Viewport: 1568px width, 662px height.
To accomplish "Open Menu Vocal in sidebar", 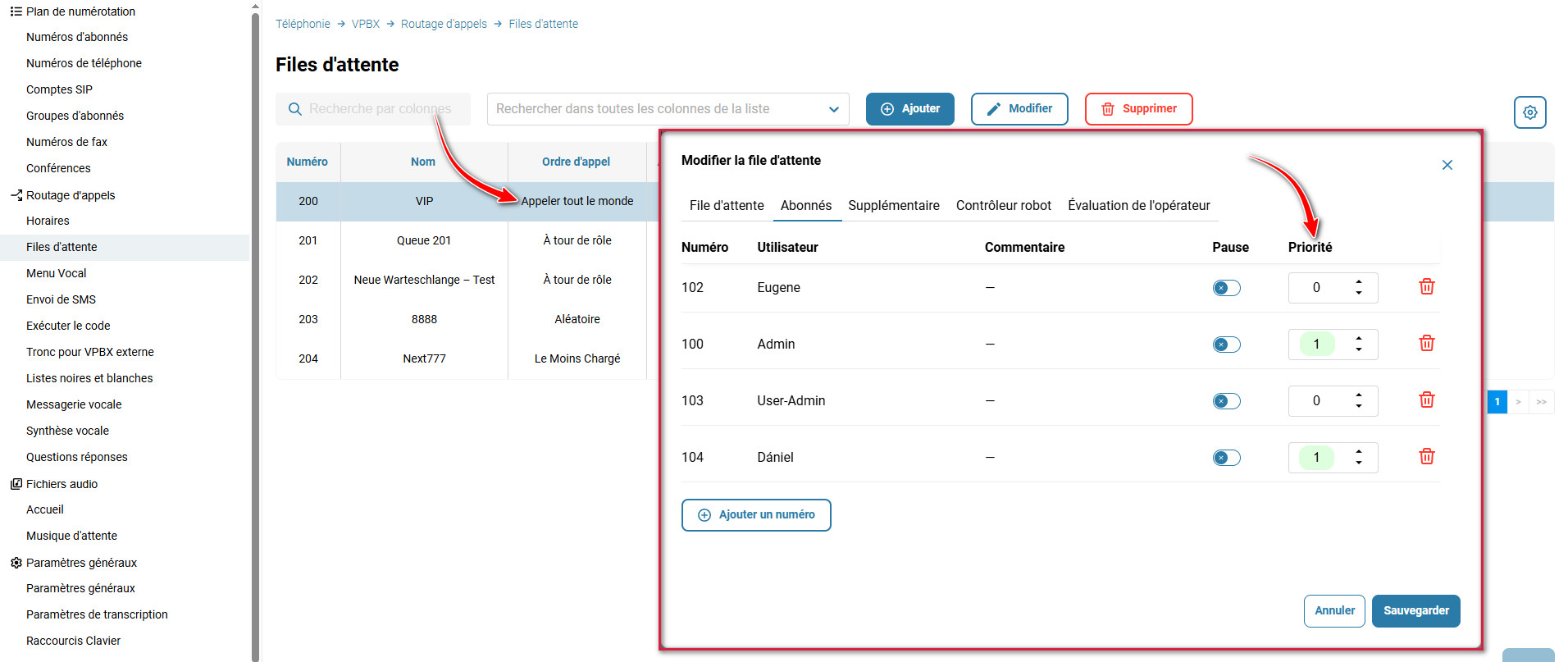I will (56, 273).
